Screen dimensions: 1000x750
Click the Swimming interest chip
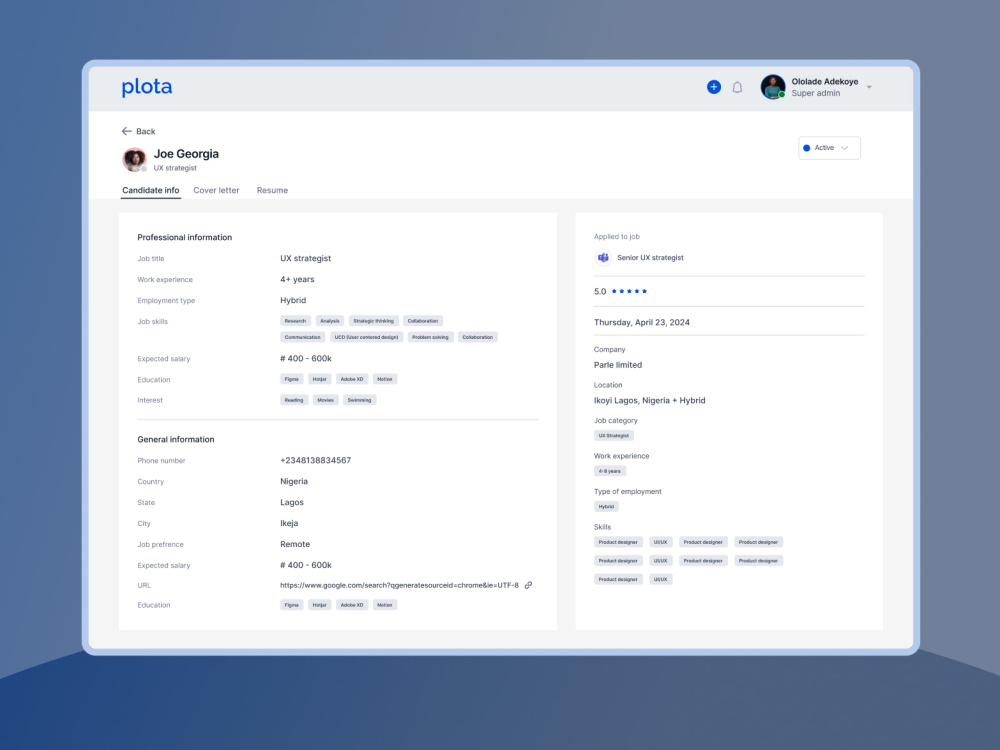(360, 400)
